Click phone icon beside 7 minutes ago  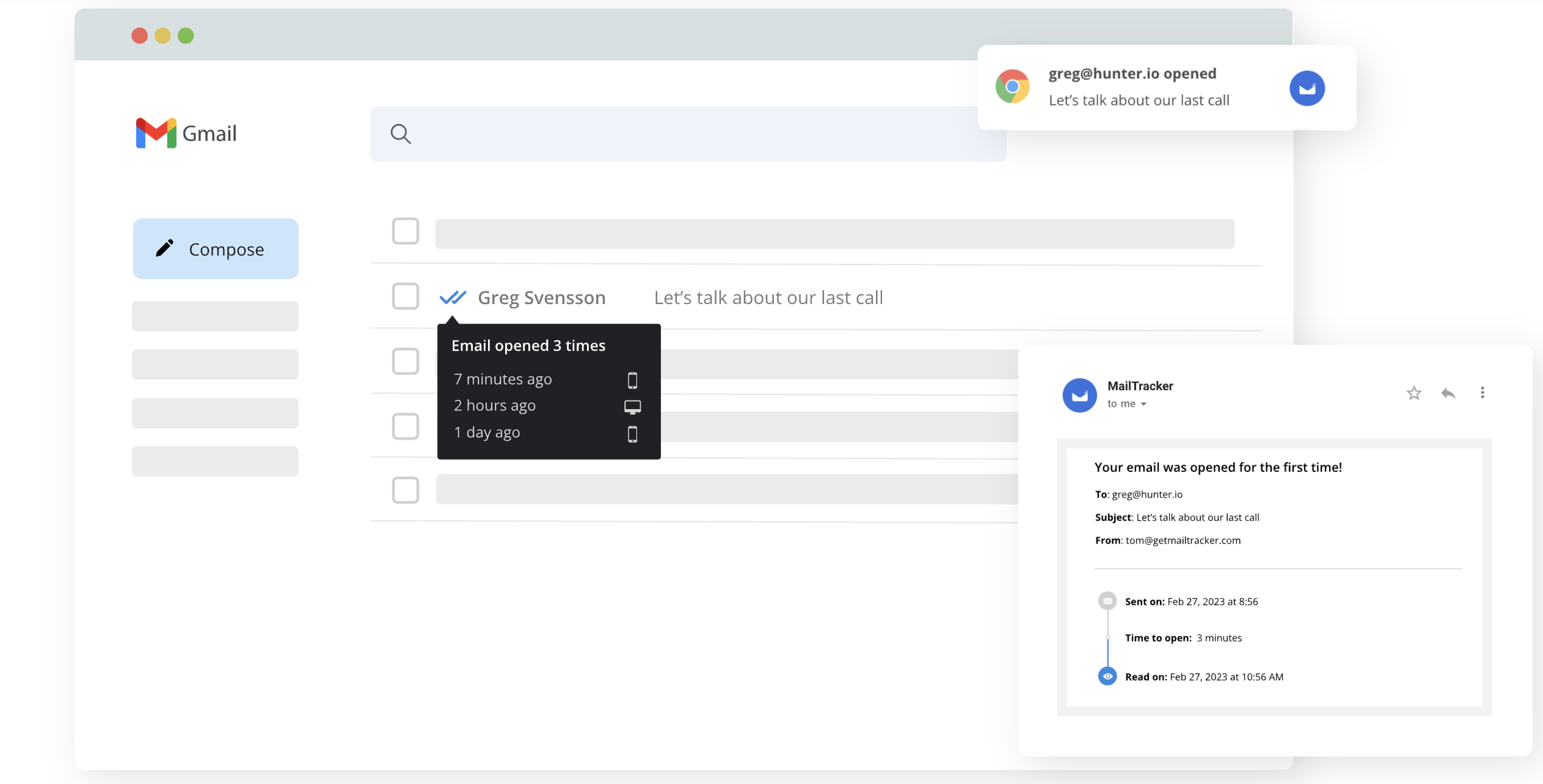[x=632, y=380]
